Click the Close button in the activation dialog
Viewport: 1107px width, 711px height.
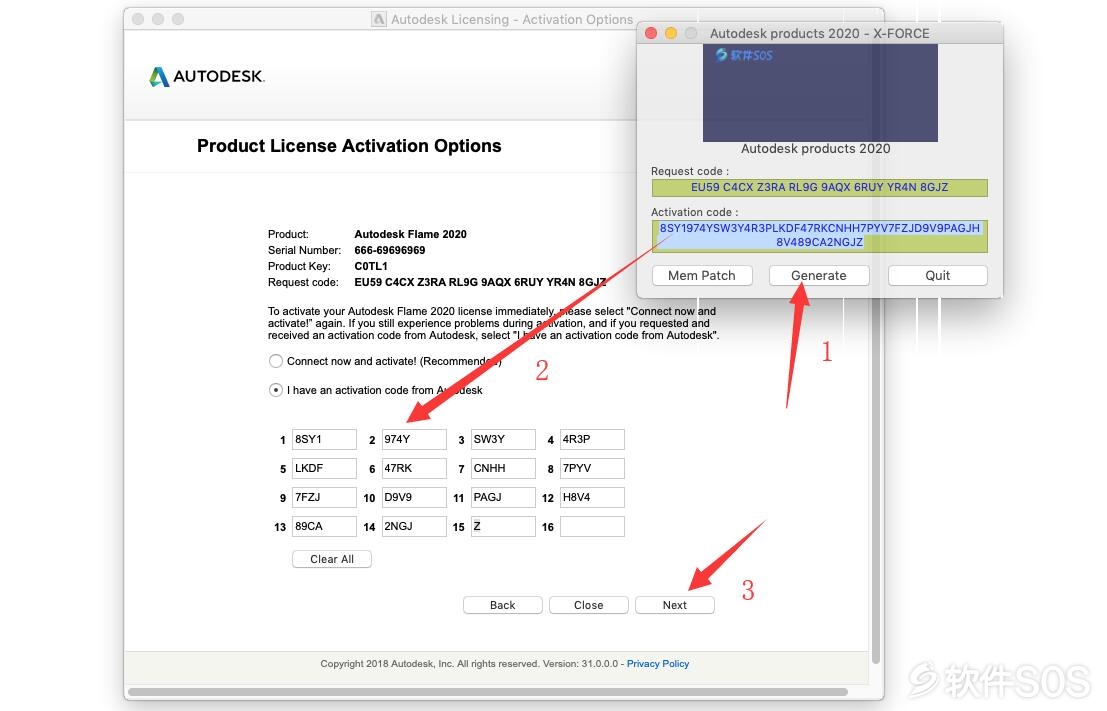(x=589, y=605)
